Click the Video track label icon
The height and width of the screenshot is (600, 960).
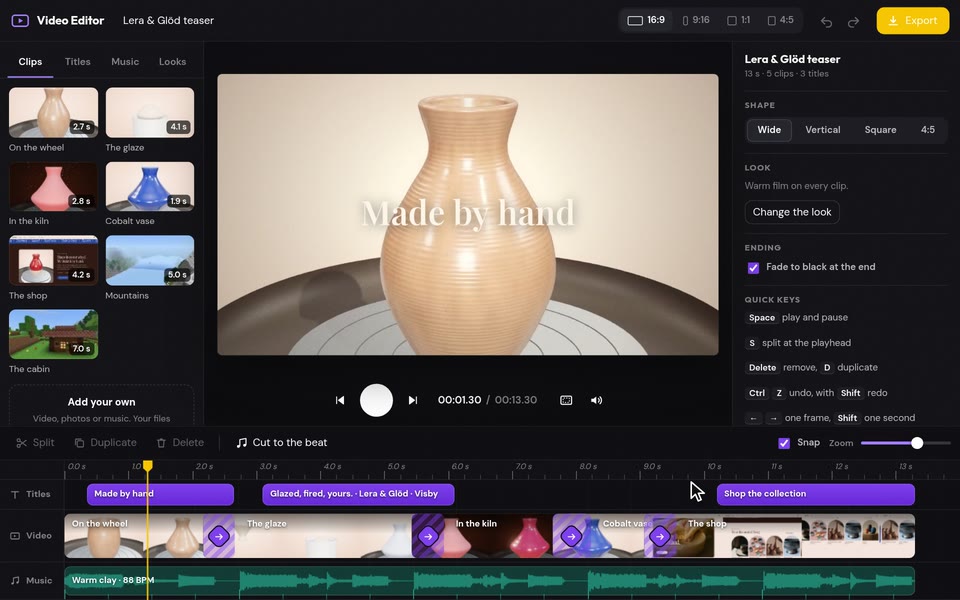tap(15, 536)
